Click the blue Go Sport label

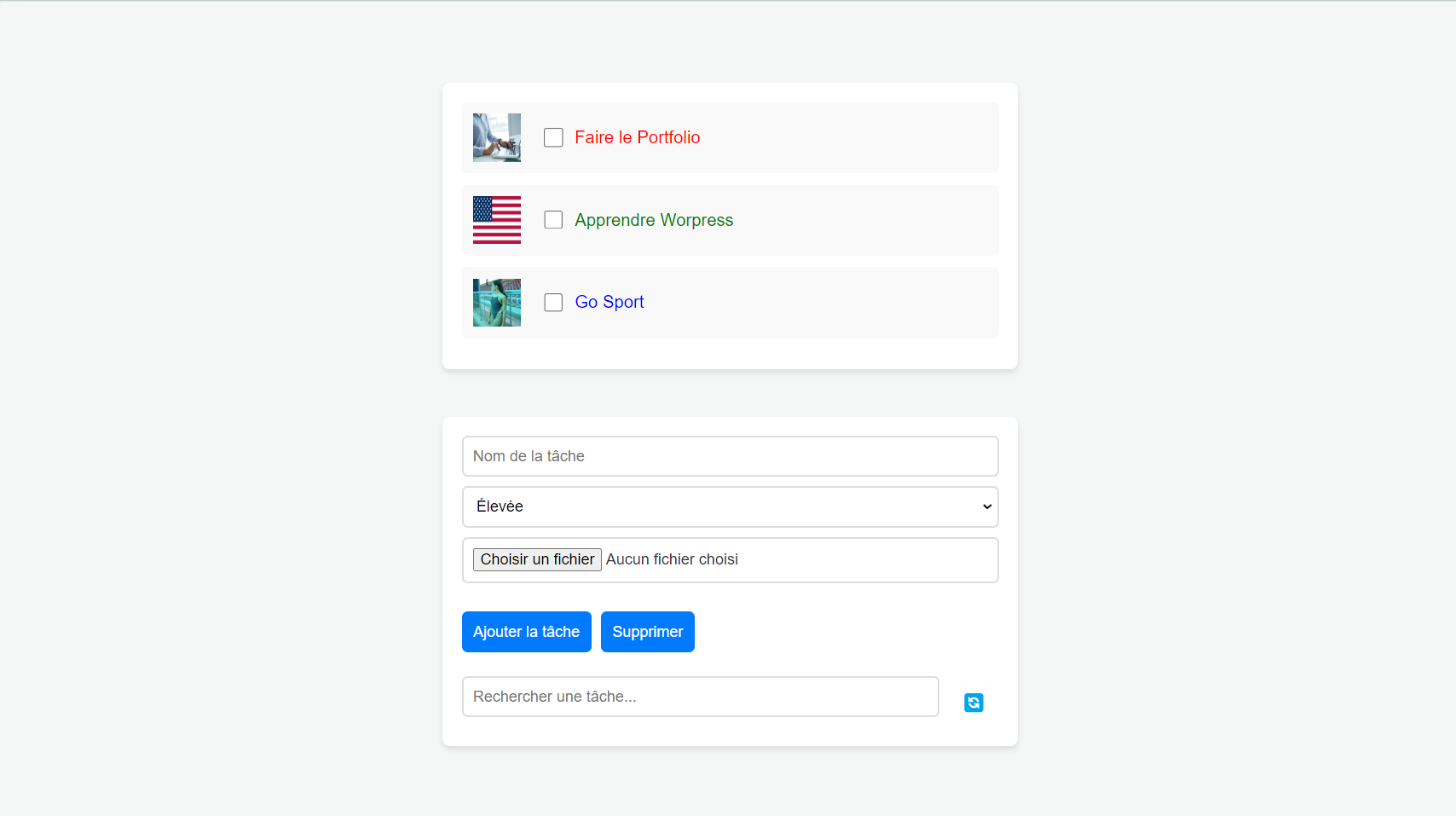[x=610, y=302]
